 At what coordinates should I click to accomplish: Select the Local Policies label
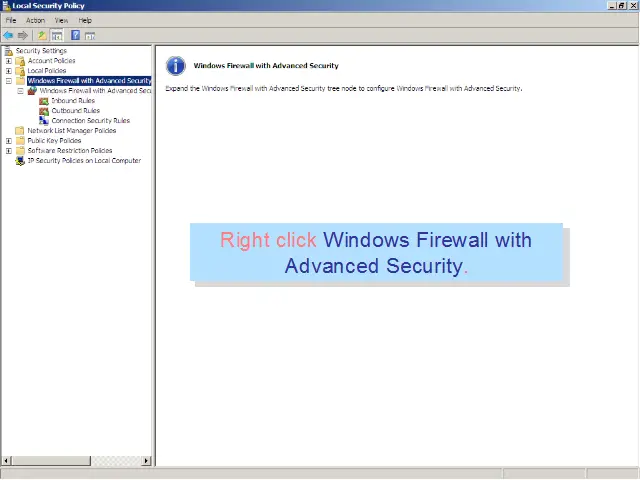tap(47, 71)
